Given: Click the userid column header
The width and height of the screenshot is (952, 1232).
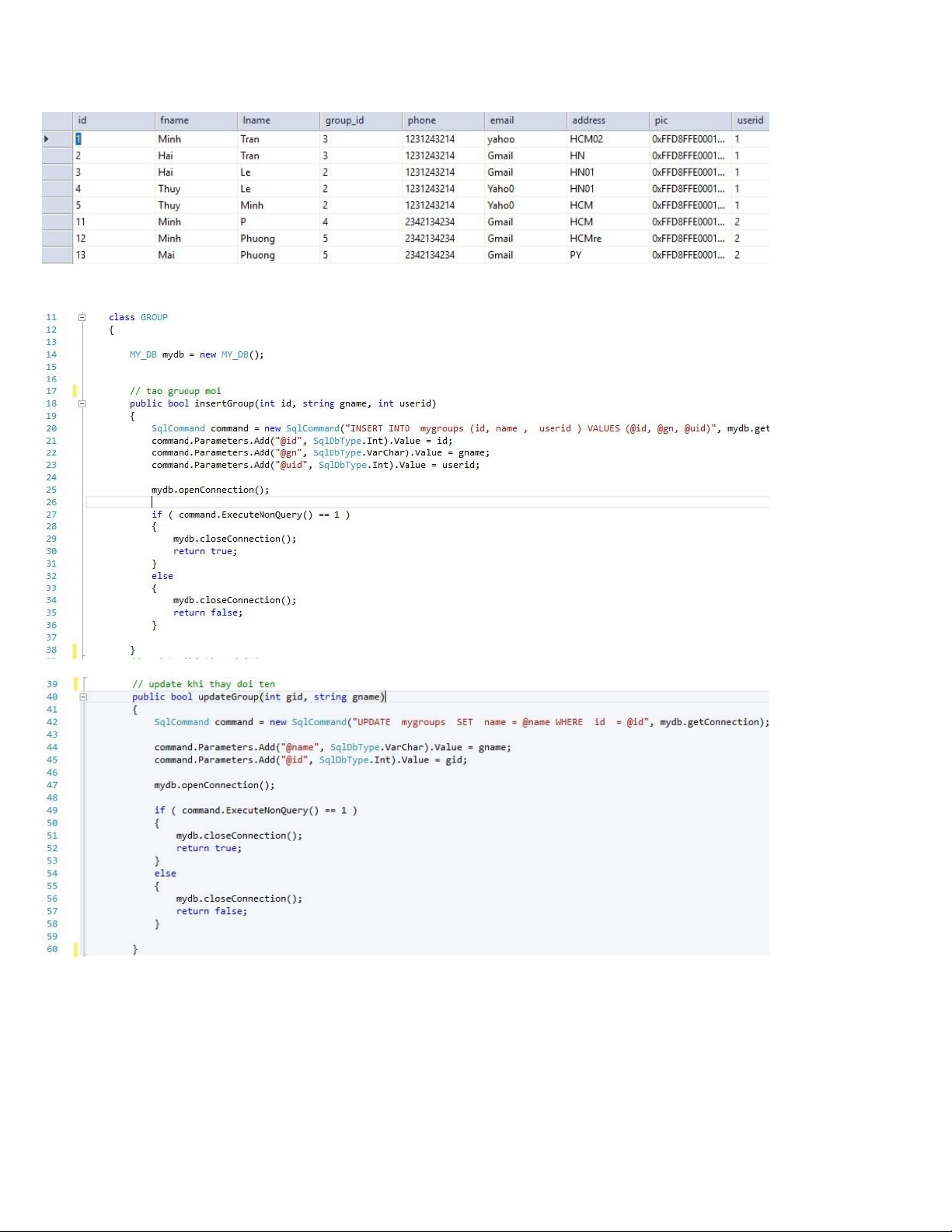Looking at the screenshot, I should coord(750,120).
